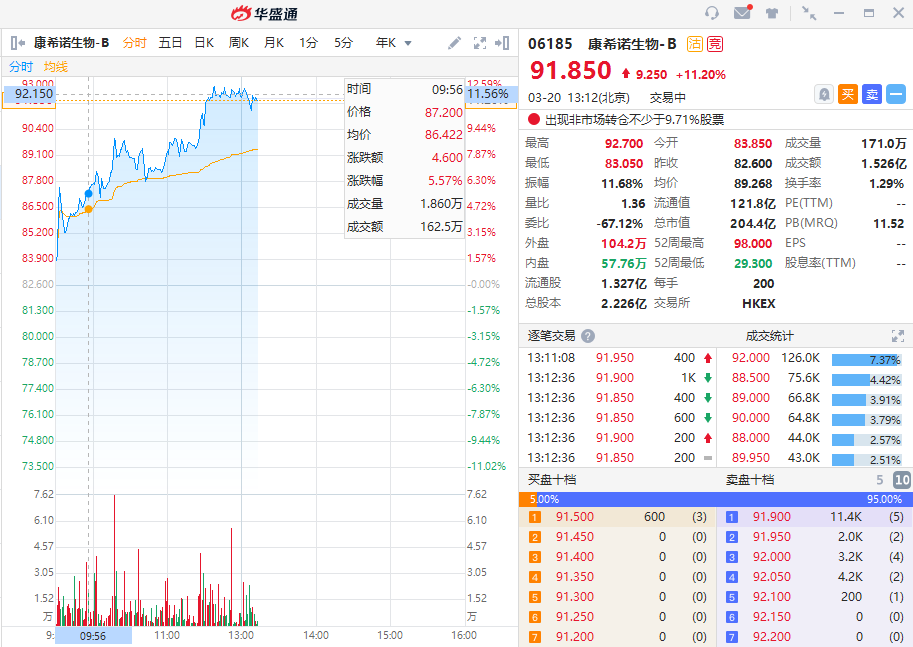The image size is (913, 647).
Task: Click the 11.56% percent axis label
Action: (491, 94)
